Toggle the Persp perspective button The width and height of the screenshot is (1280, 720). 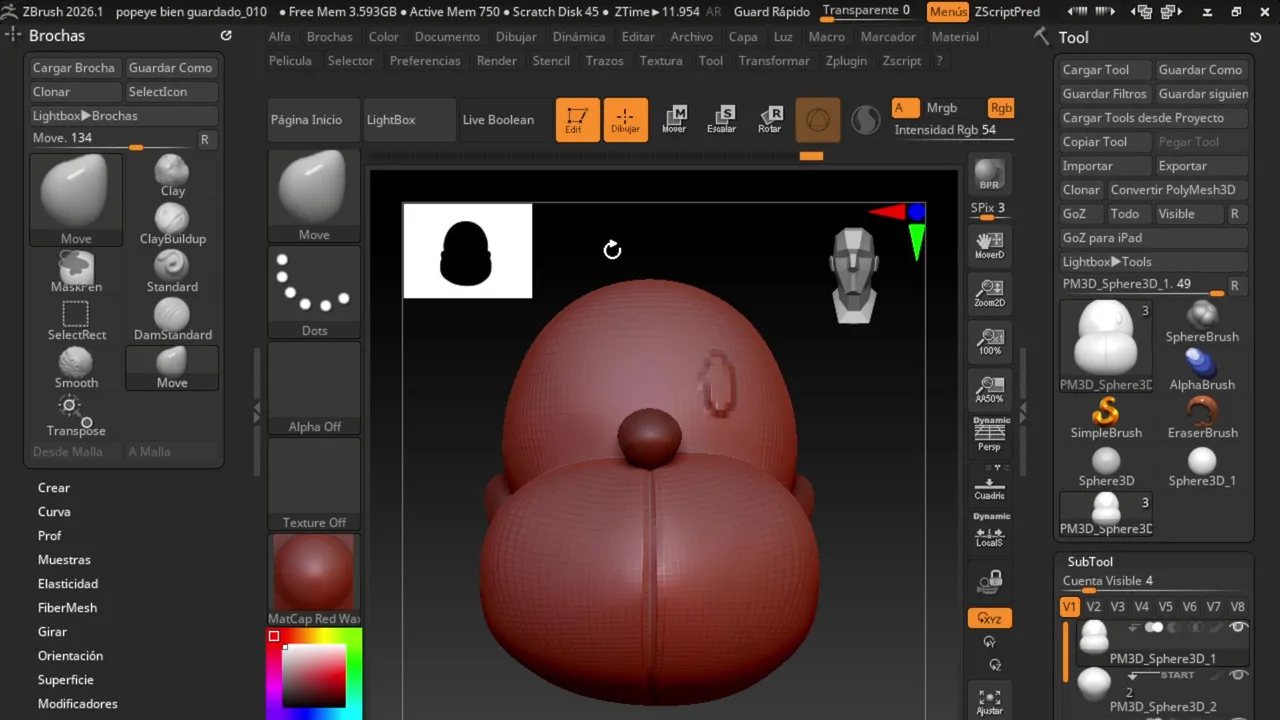pyautogui.click(x=990, y=437)
